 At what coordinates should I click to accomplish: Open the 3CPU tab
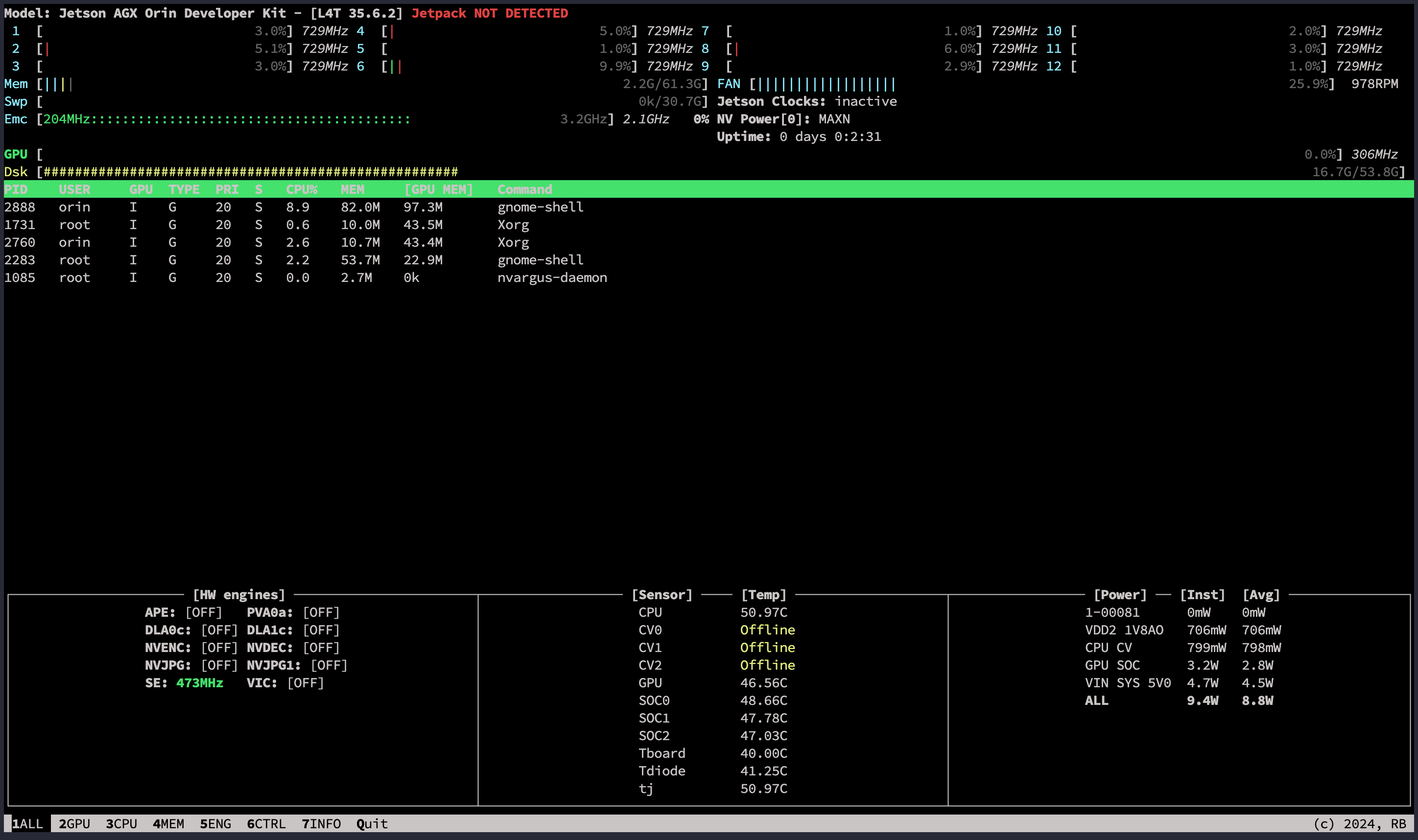(121, 823)
